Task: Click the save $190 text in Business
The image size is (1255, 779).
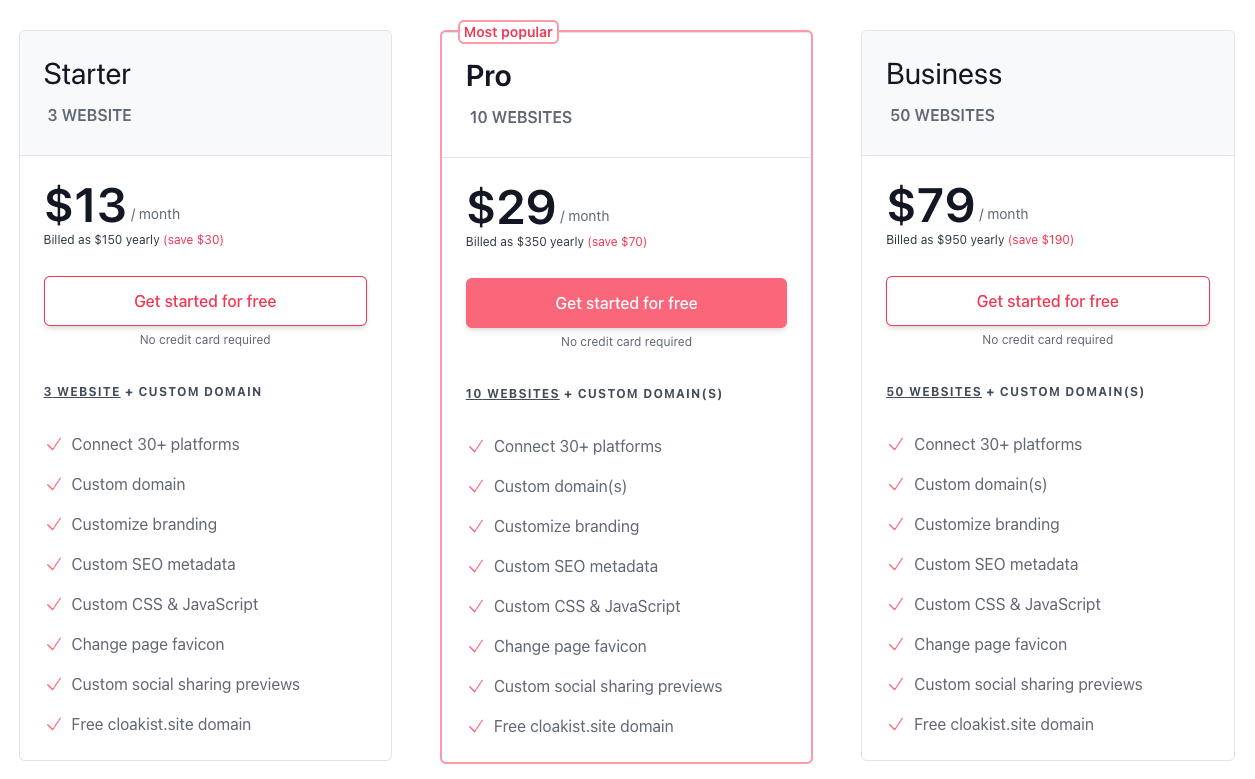Action: (1041, 240)
